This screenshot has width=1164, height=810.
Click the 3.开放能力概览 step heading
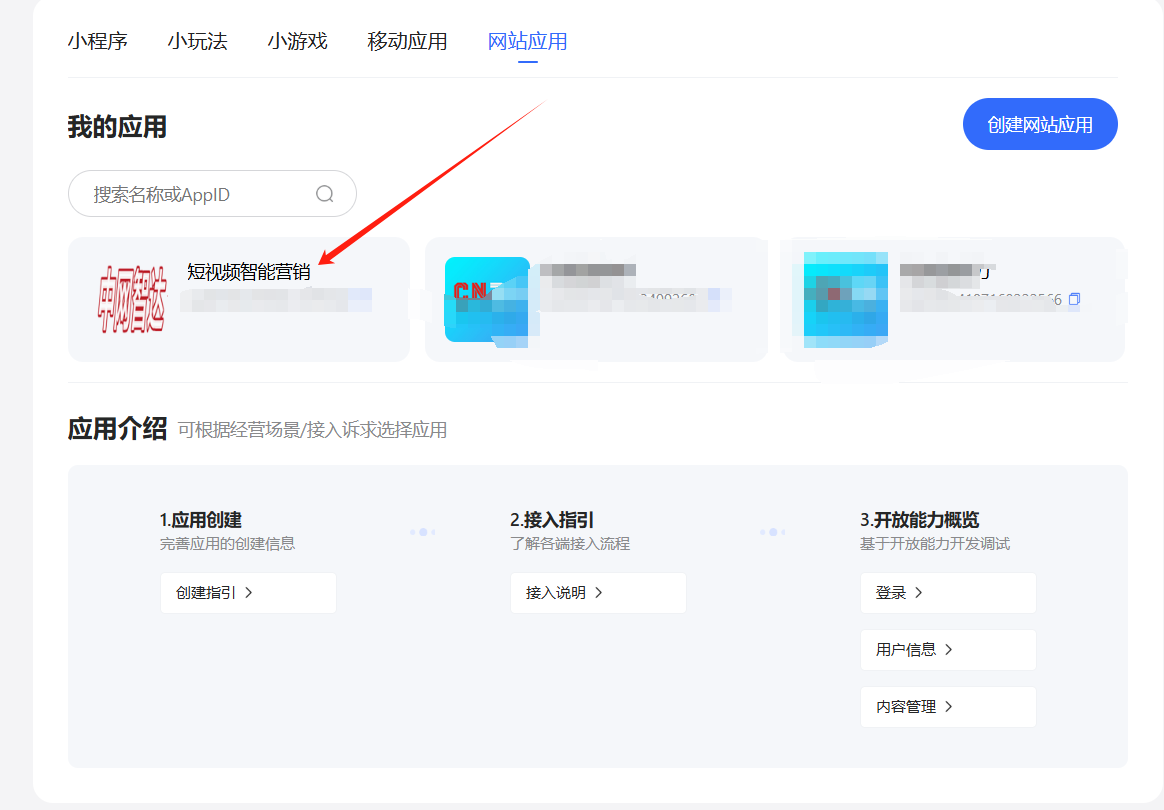[x=919, y=520]
